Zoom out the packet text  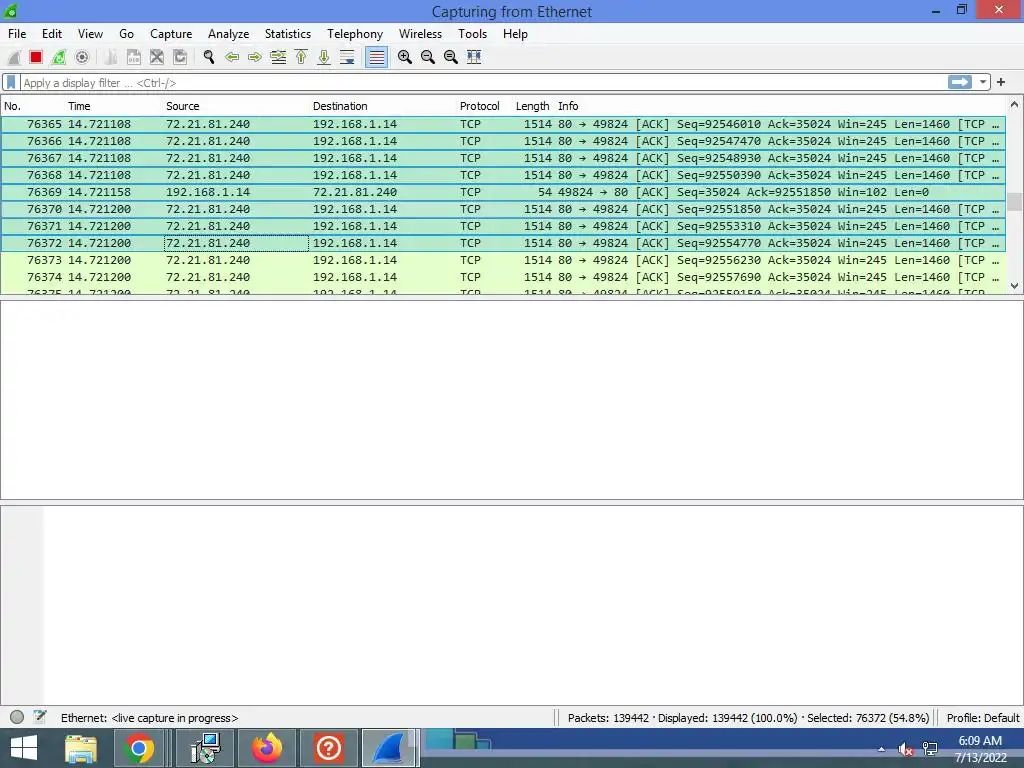pos(428,57)
